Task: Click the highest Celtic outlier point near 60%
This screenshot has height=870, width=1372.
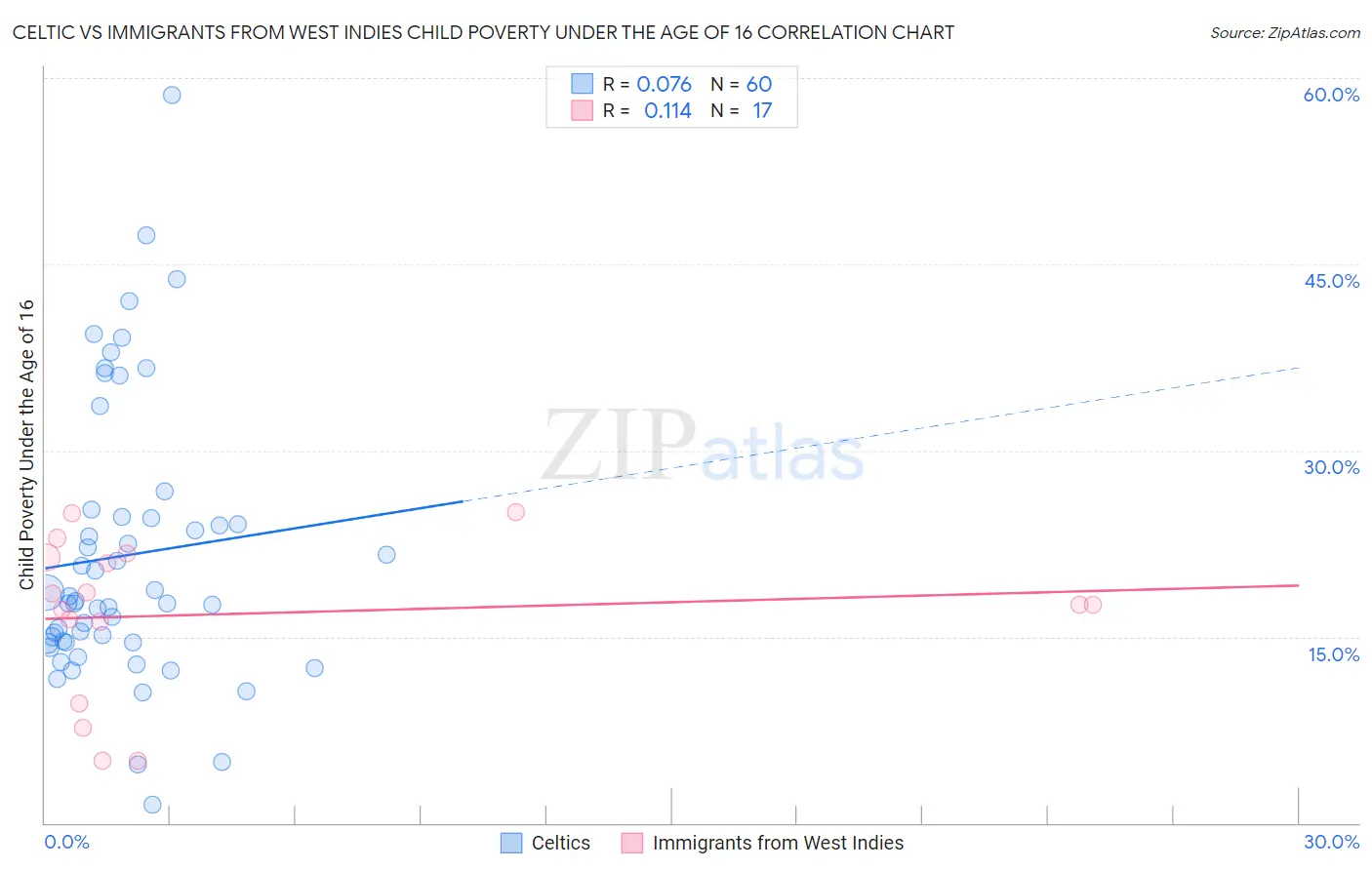Action: 172,95
